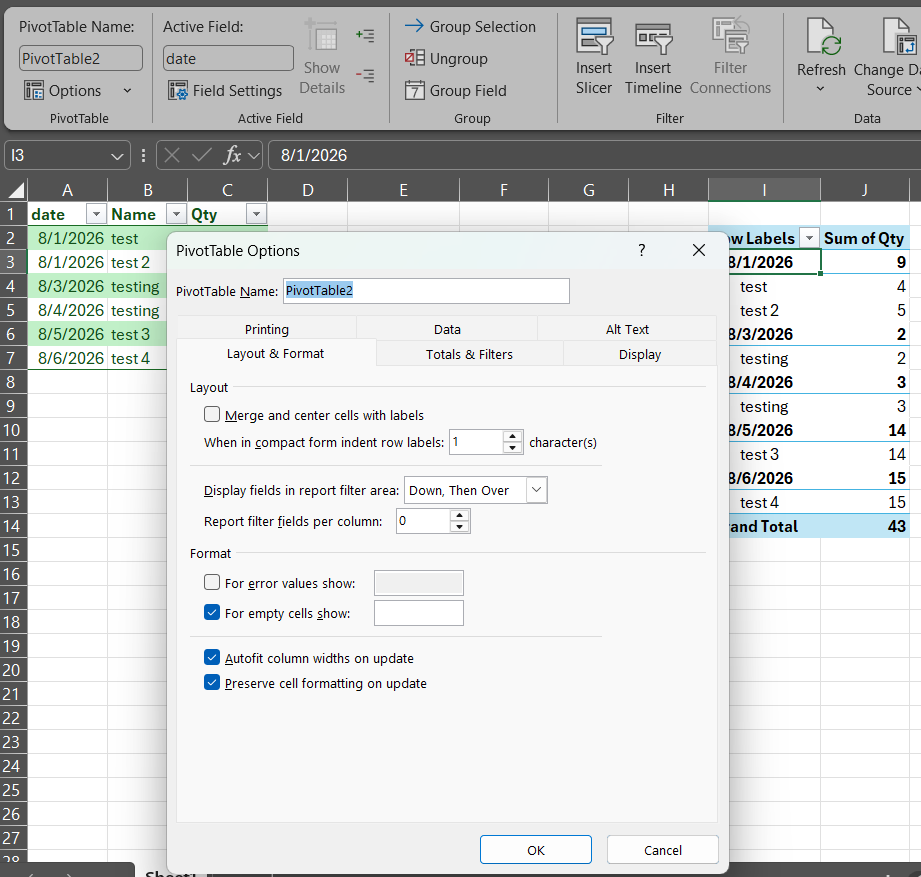
Task: Open the Name column filter dropdown
Action: [x=176, y=214]
